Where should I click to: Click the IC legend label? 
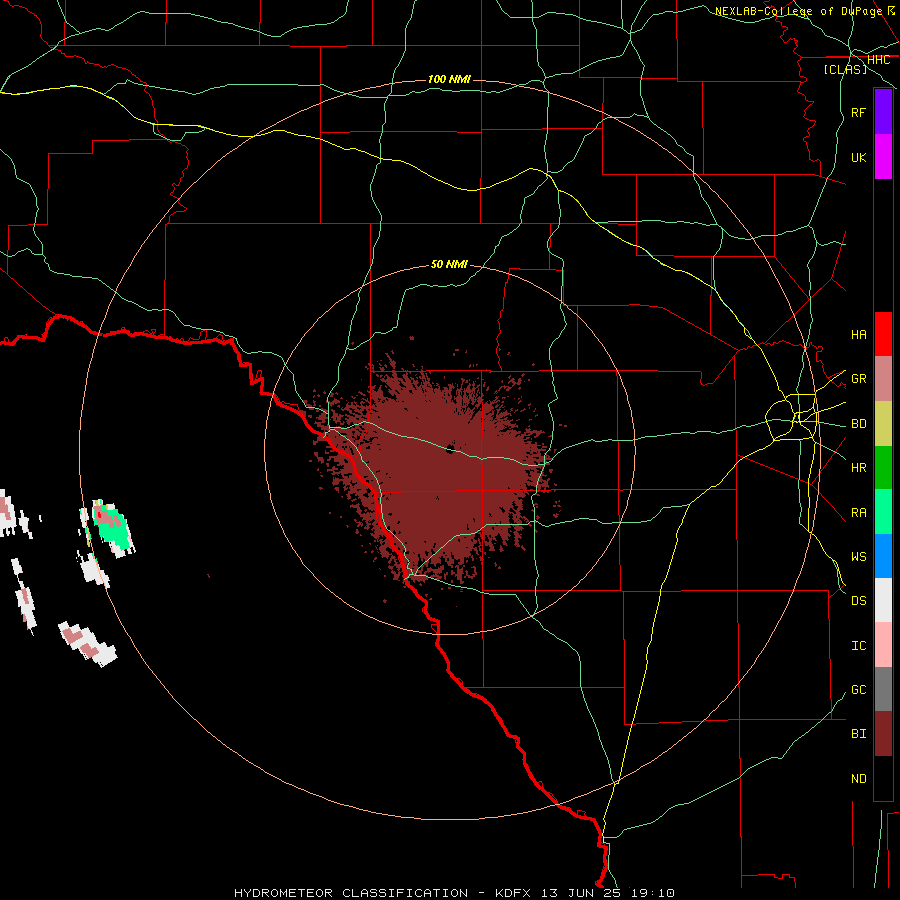858,646
